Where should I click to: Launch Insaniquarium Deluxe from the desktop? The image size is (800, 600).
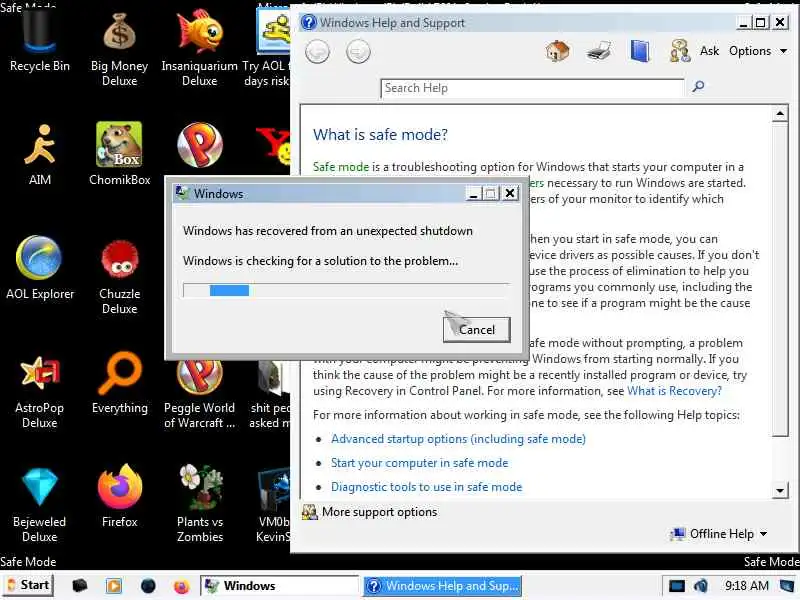click(x=199, y=49)
